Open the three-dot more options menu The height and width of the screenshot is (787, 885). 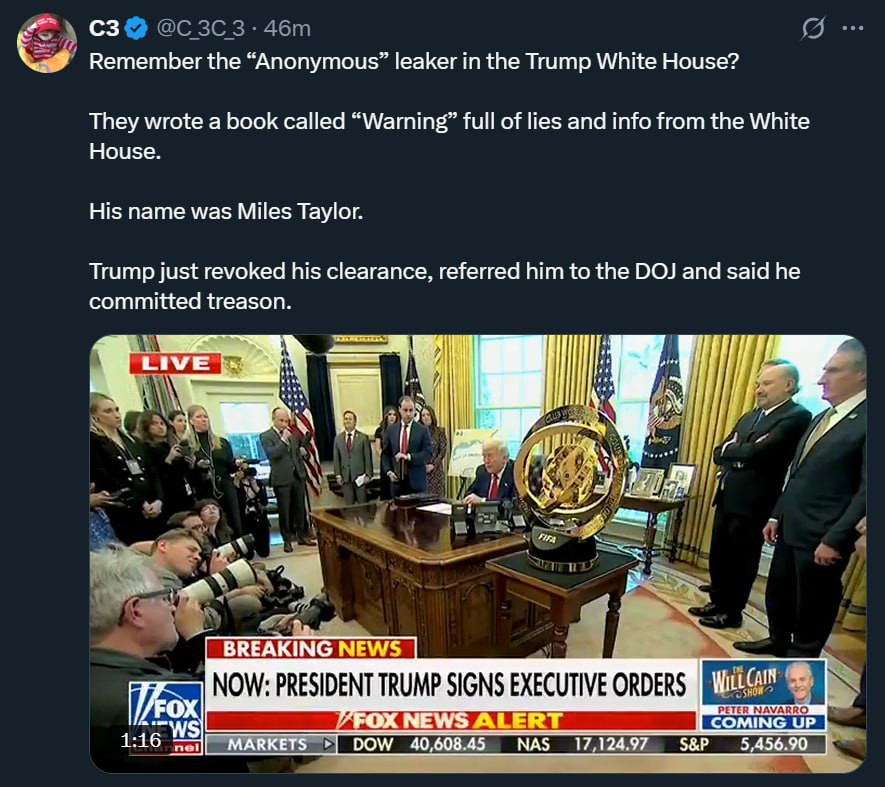852,28
